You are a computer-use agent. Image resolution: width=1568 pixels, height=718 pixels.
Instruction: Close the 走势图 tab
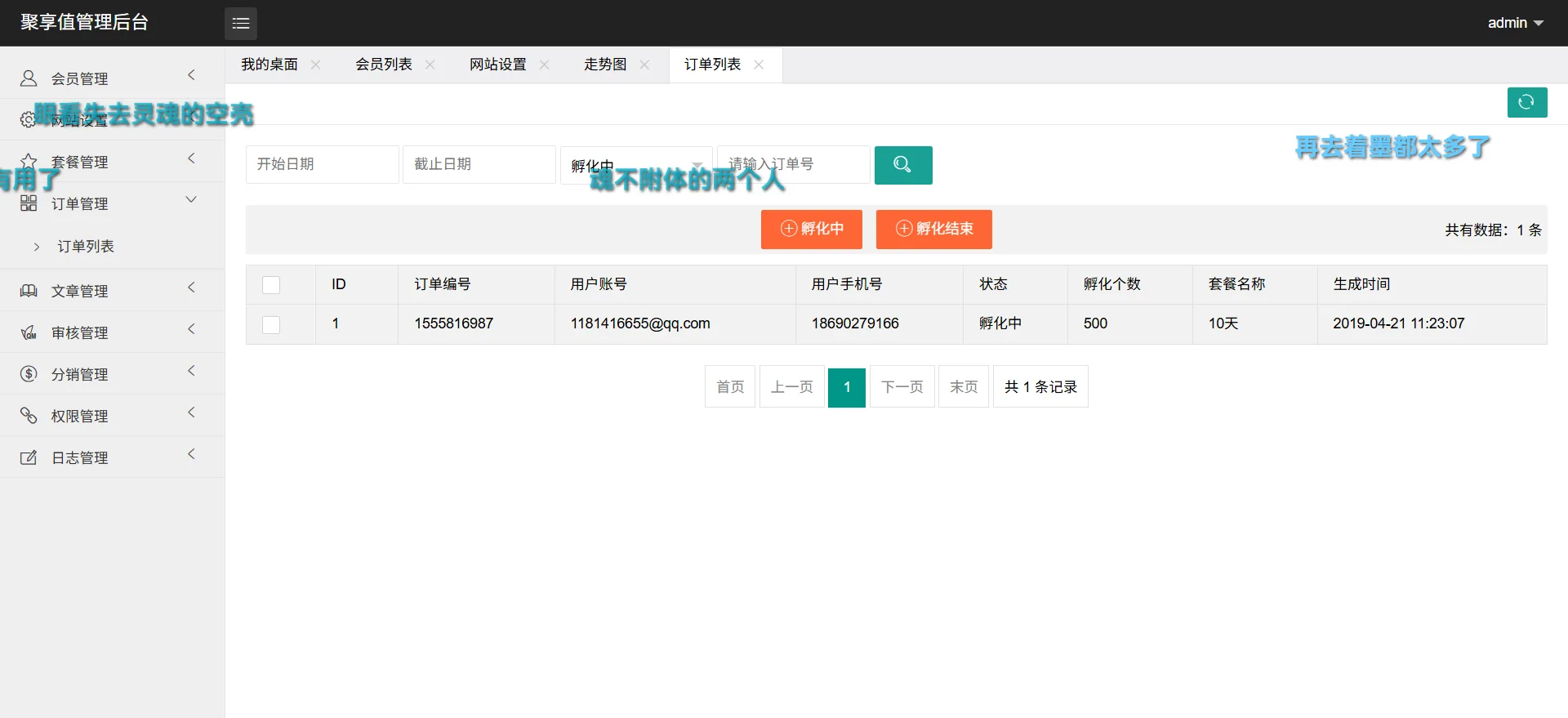pyautogui.click(x=644, y=65)
